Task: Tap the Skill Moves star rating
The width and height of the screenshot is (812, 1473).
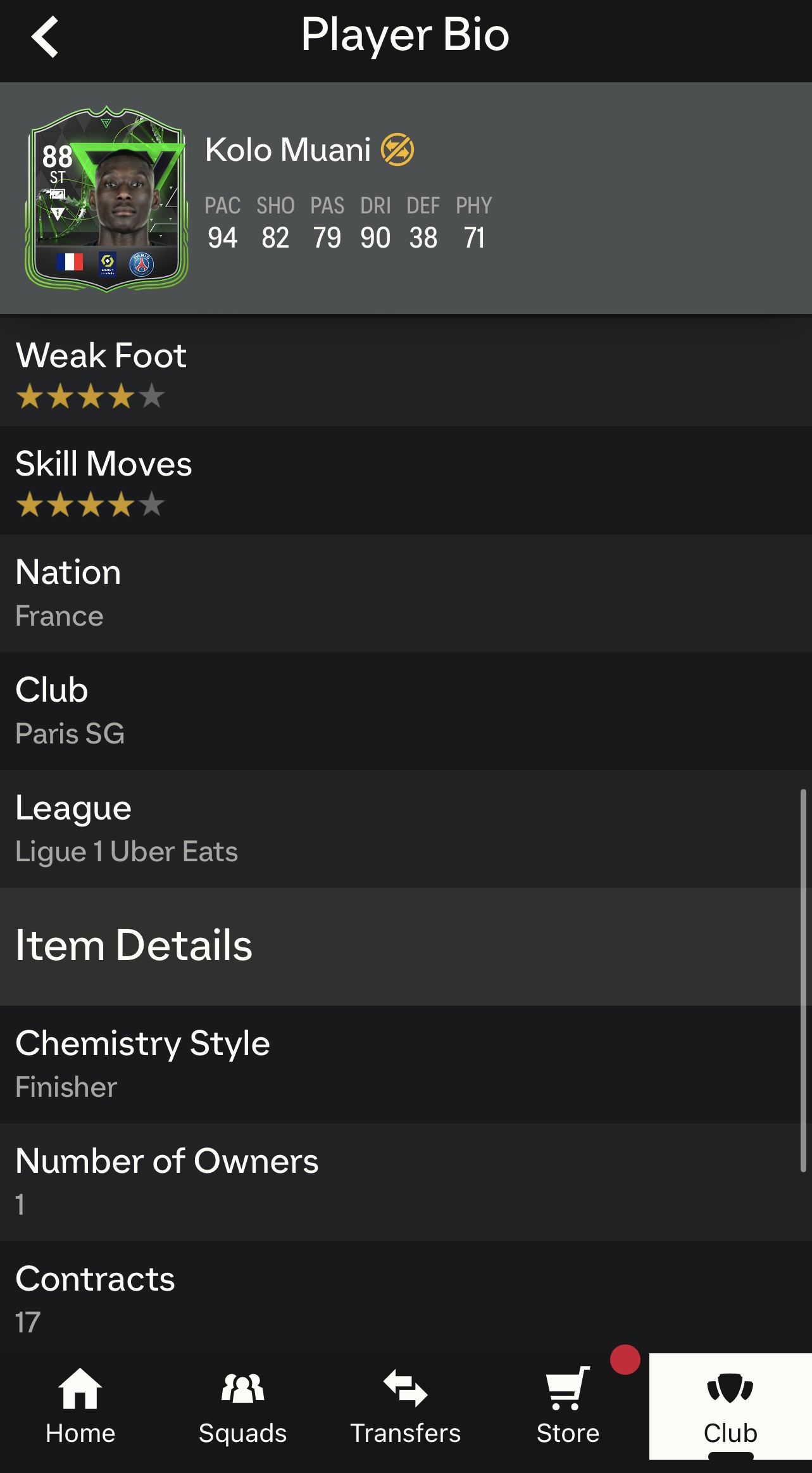Action: click(90, 505)
